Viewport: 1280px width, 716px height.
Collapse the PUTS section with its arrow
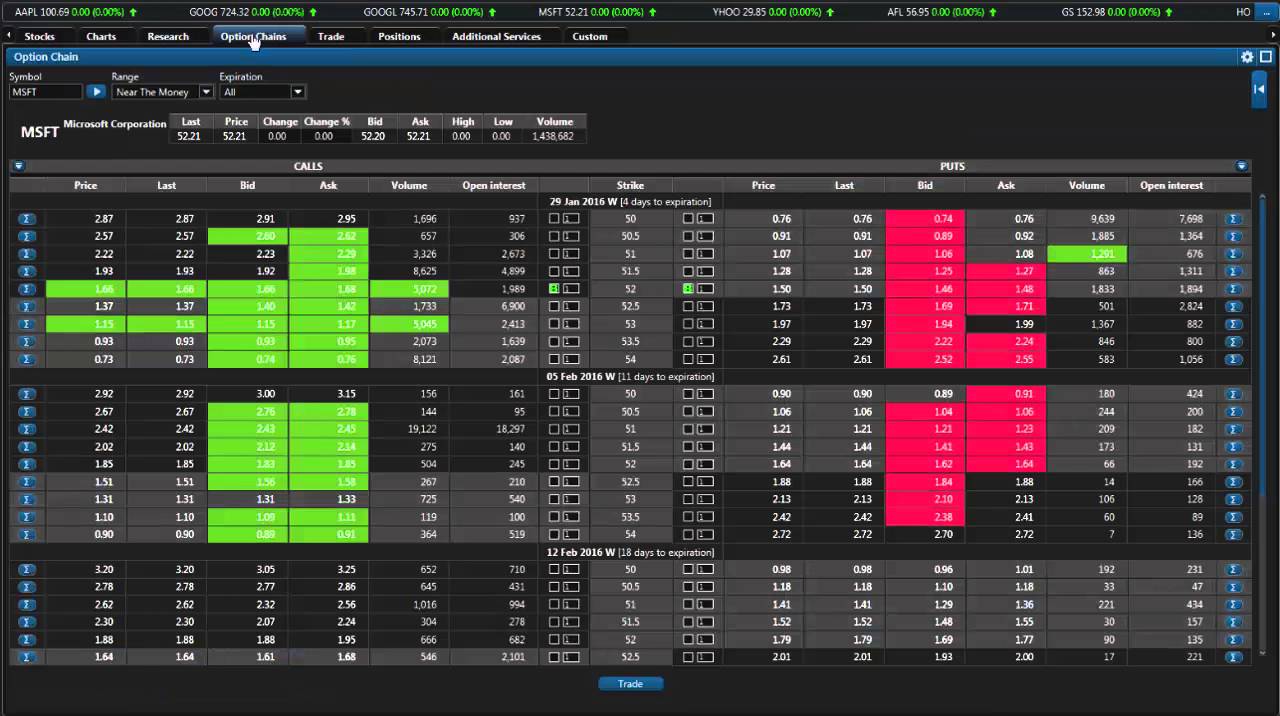point(1242,166)
